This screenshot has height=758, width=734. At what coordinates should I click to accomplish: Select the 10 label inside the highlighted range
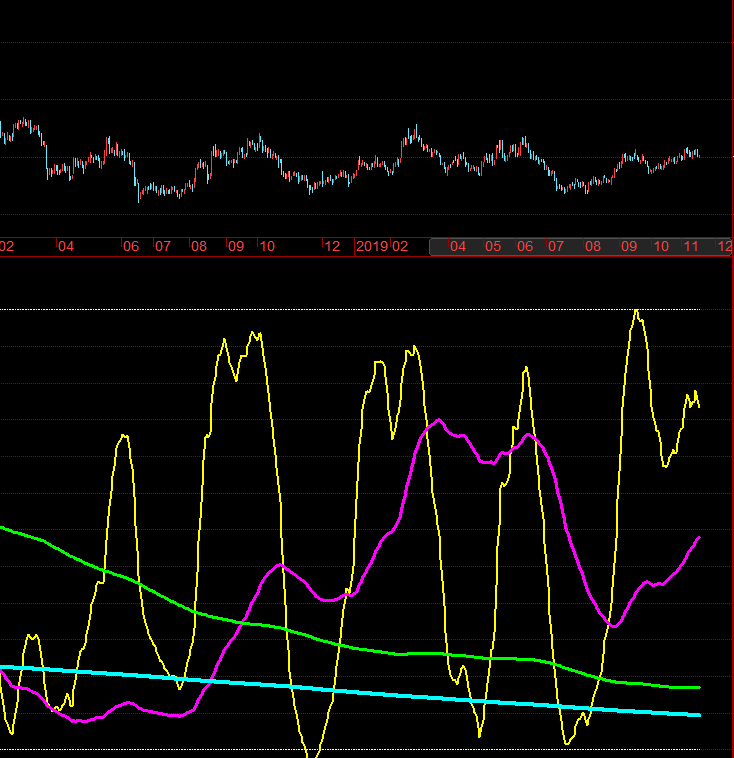tap(661, 247)
